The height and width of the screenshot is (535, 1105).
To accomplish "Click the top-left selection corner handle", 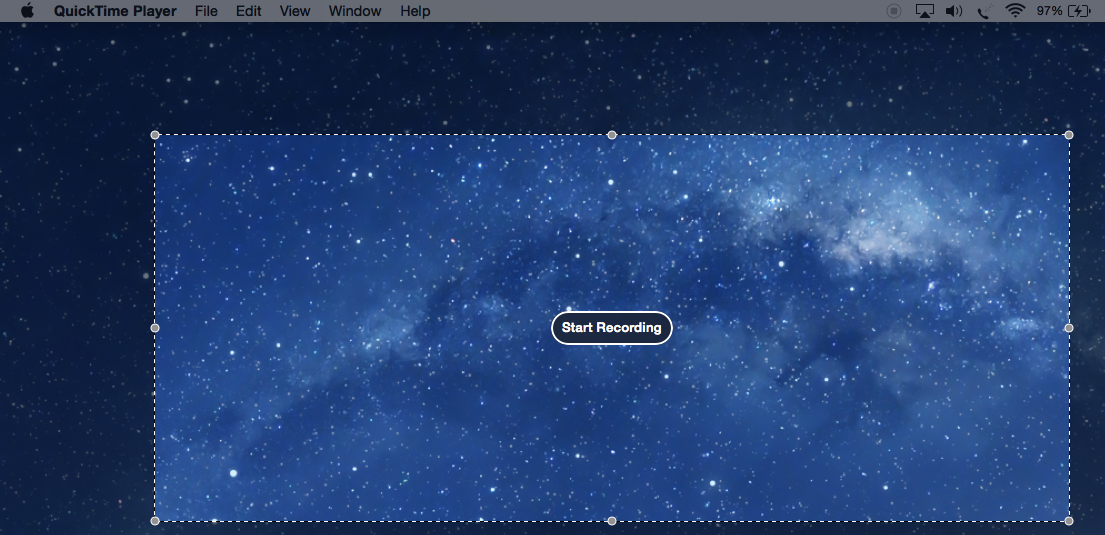I will 155,135.
